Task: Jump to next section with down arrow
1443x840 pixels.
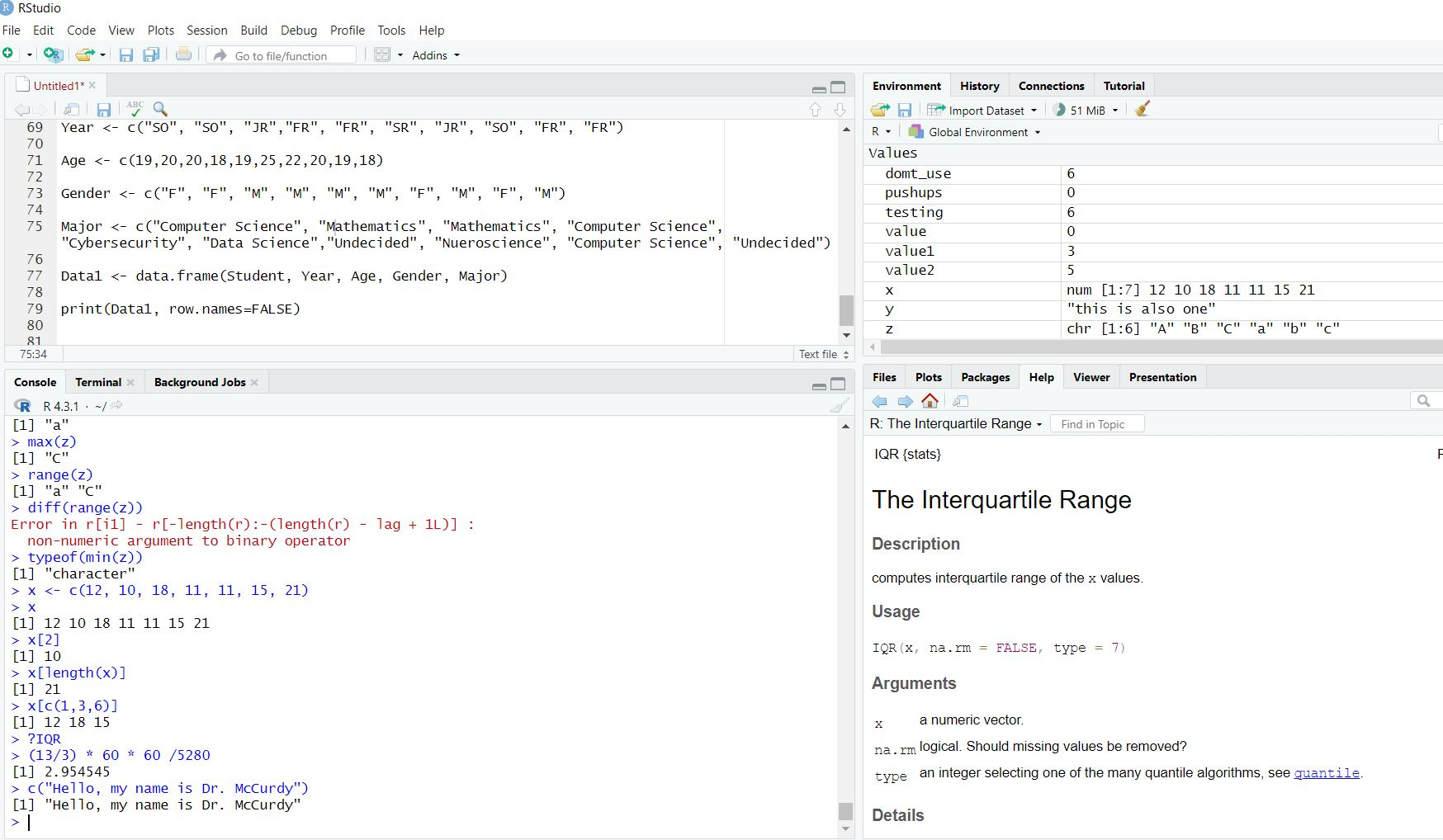Action: [840, 109]
